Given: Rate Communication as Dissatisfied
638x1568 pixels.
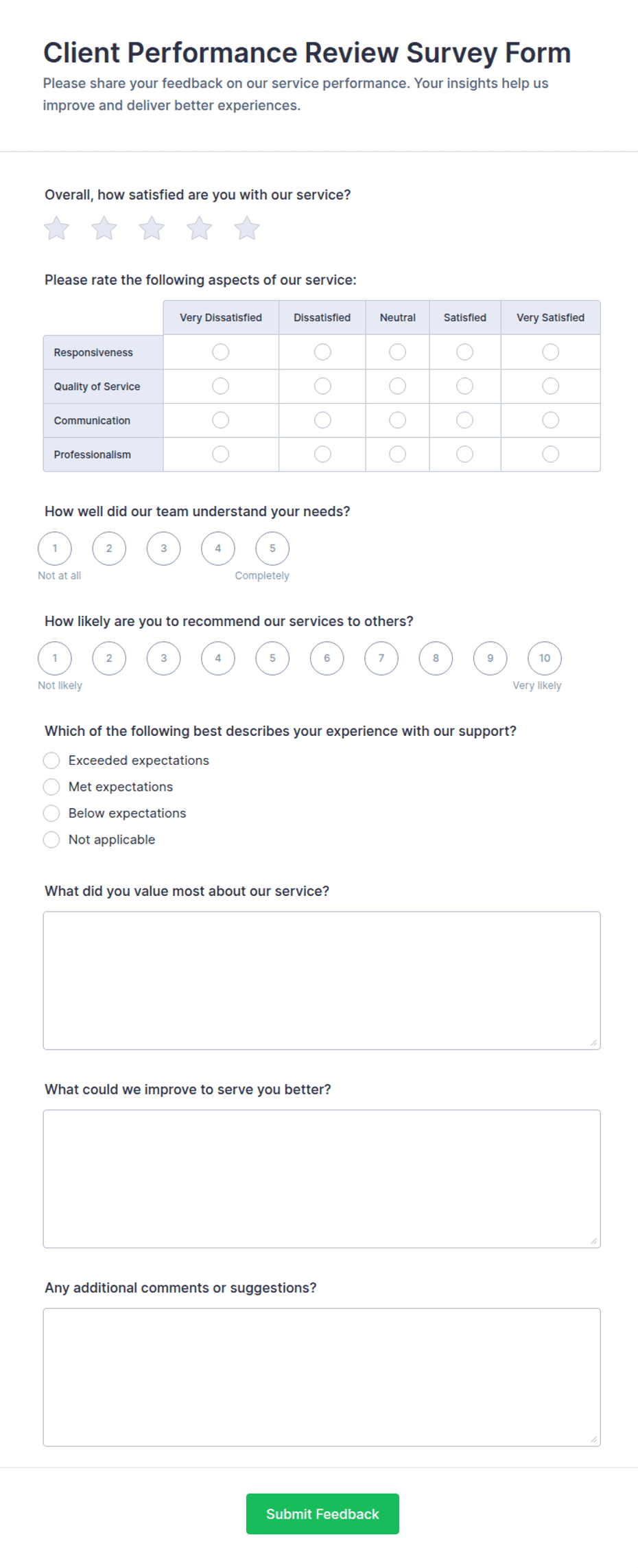Looking at the screenshot, I should (x=322, y=420).
